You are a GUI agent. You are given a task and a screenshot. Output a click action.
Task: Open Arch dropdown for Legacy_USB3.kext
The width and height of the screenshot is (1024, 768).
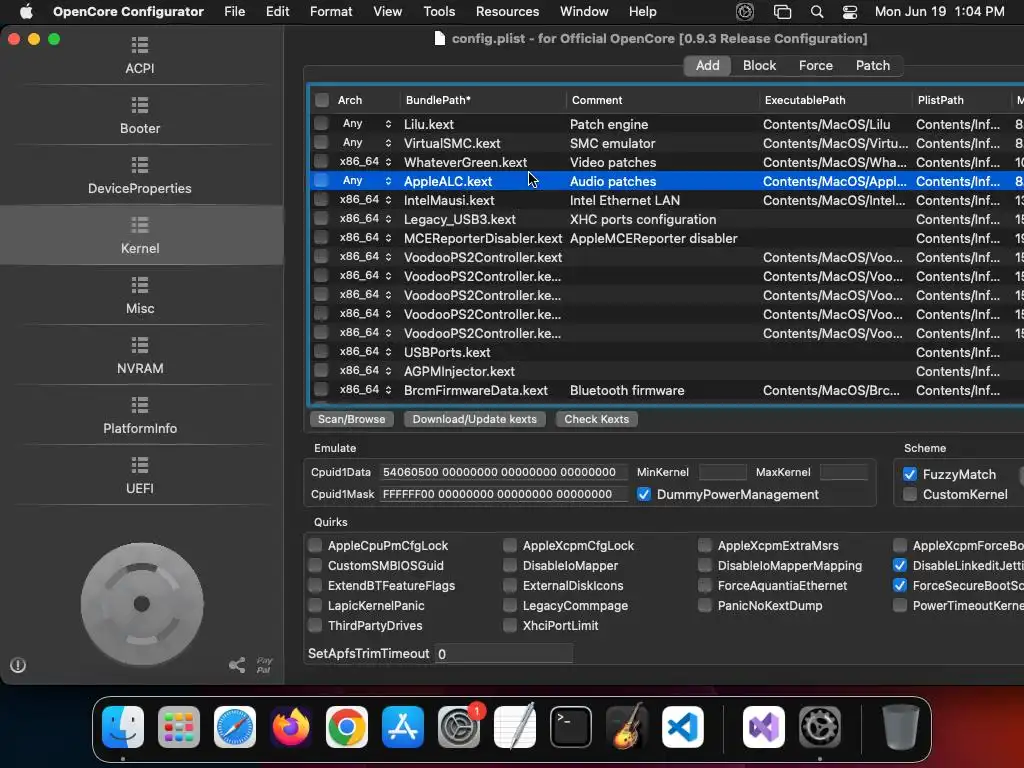coord(366,218)
